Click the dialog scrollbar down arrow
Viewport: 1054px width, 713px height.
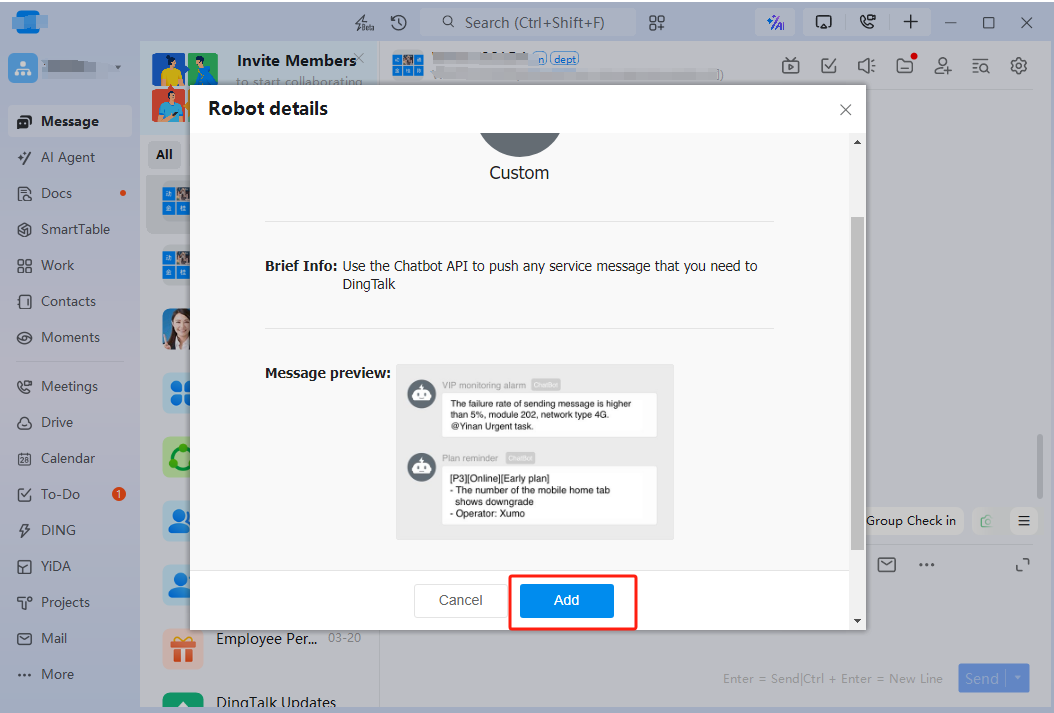tap(857, 621)
